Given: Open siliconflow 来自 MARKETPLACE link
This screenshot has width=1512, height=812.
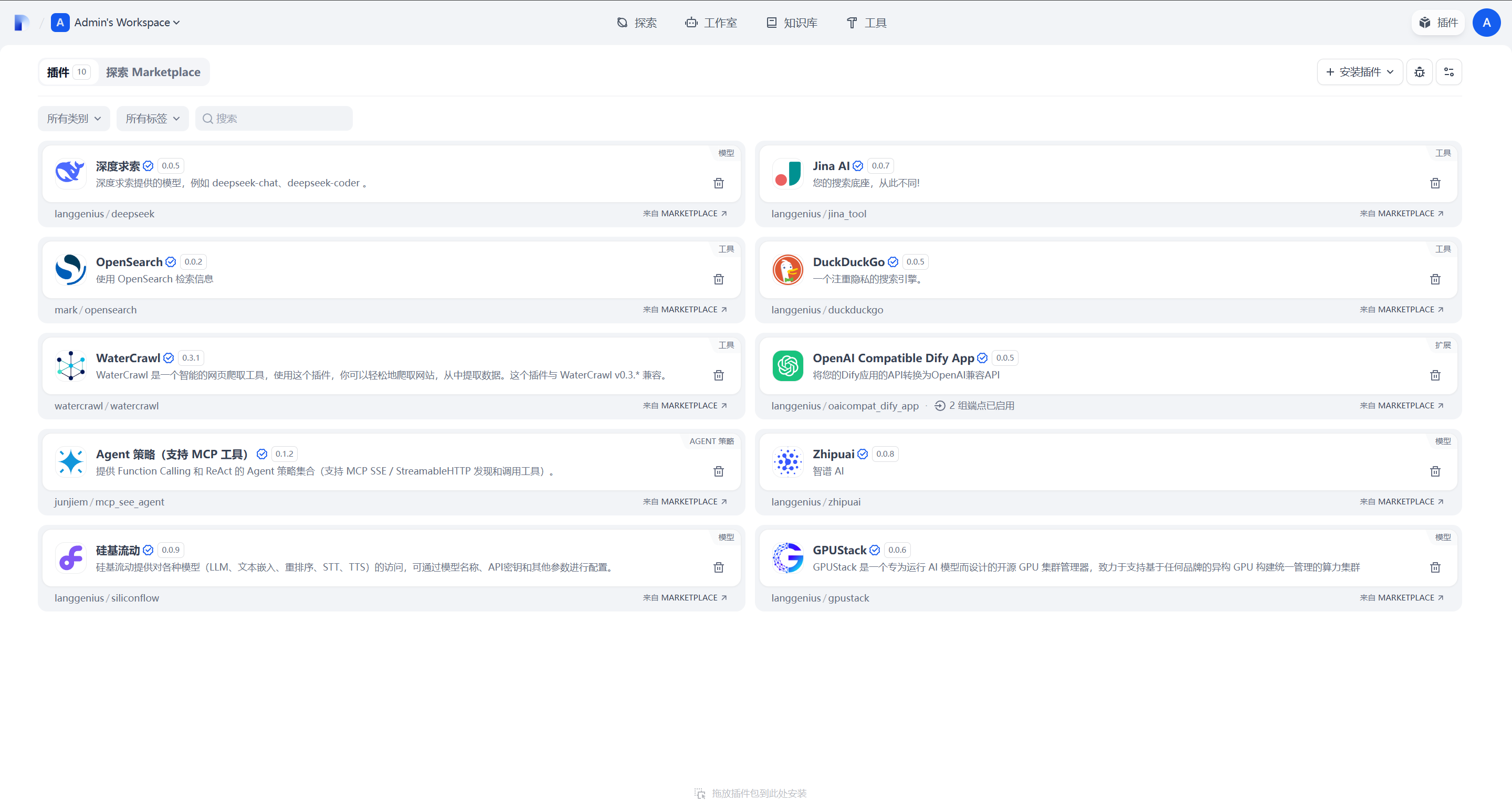Looking at the screenshot, I should (x=685, y=598).
